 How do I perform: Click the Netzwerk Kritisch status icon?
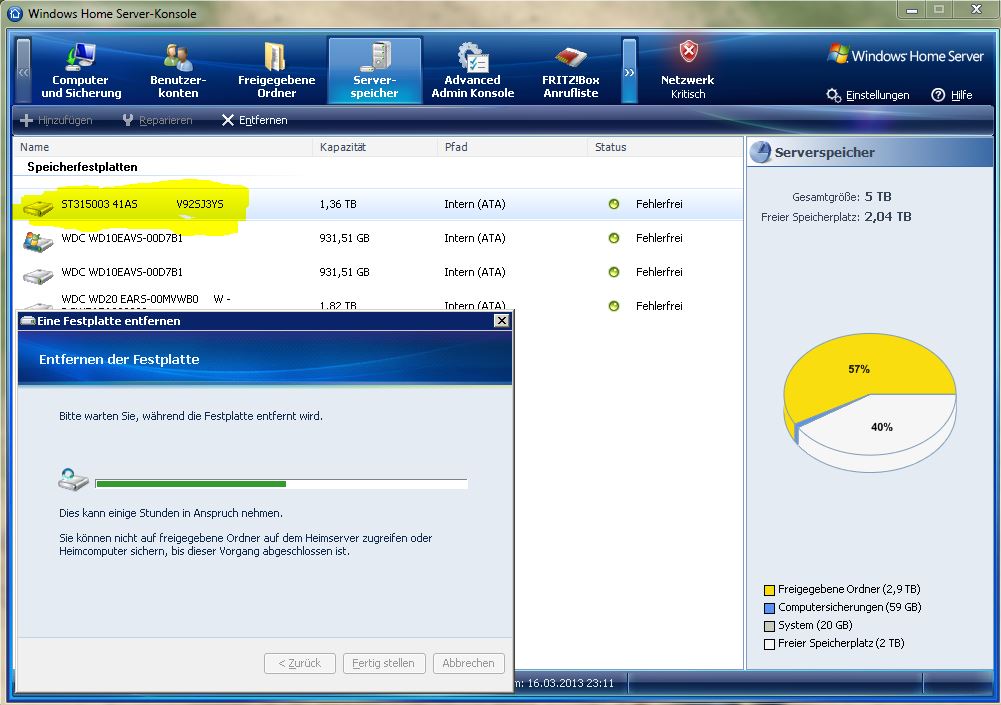tap(688, 51)
